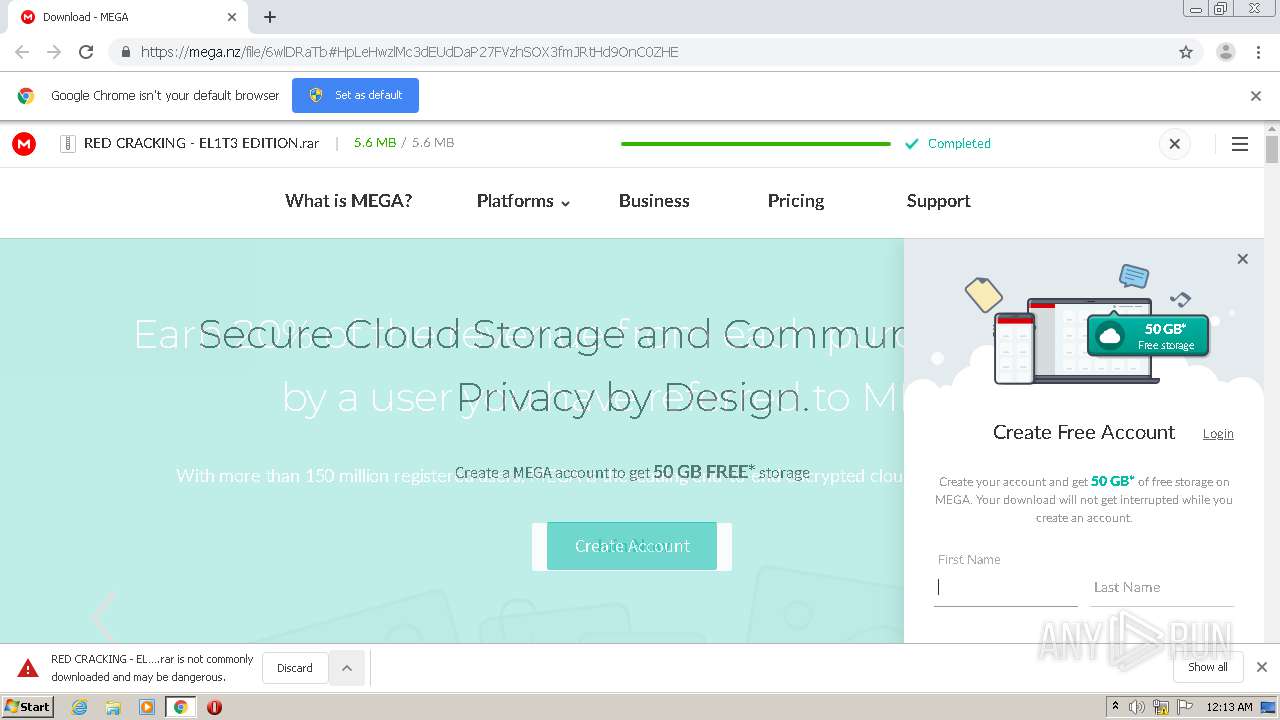Click Chrome icon in the taskbar
Image resolution: width=1280 pixels, height=720 pixels.
click(x=181, y=707)
